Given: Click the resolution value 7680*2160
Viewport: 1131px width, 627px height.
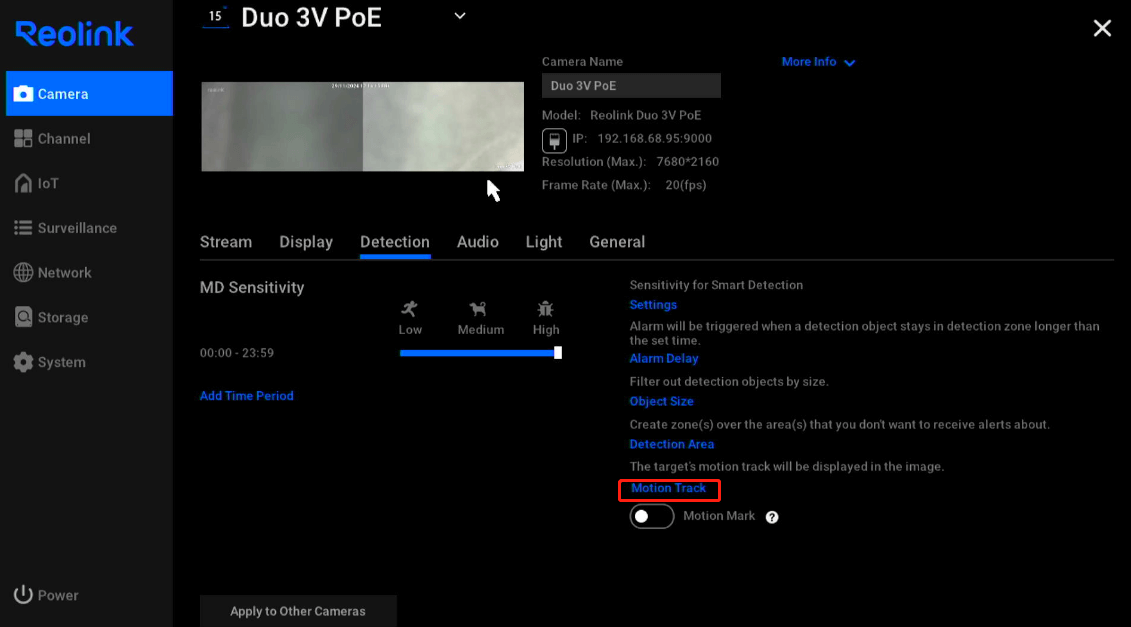Looking at the screenshot, I should point(687,162).
